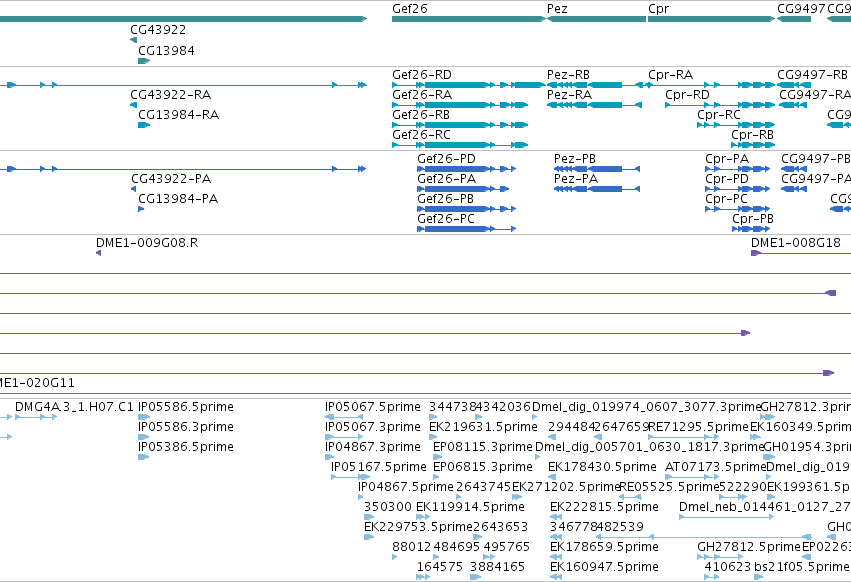Select IP04867.5prime EST

(x=405, y=487)
